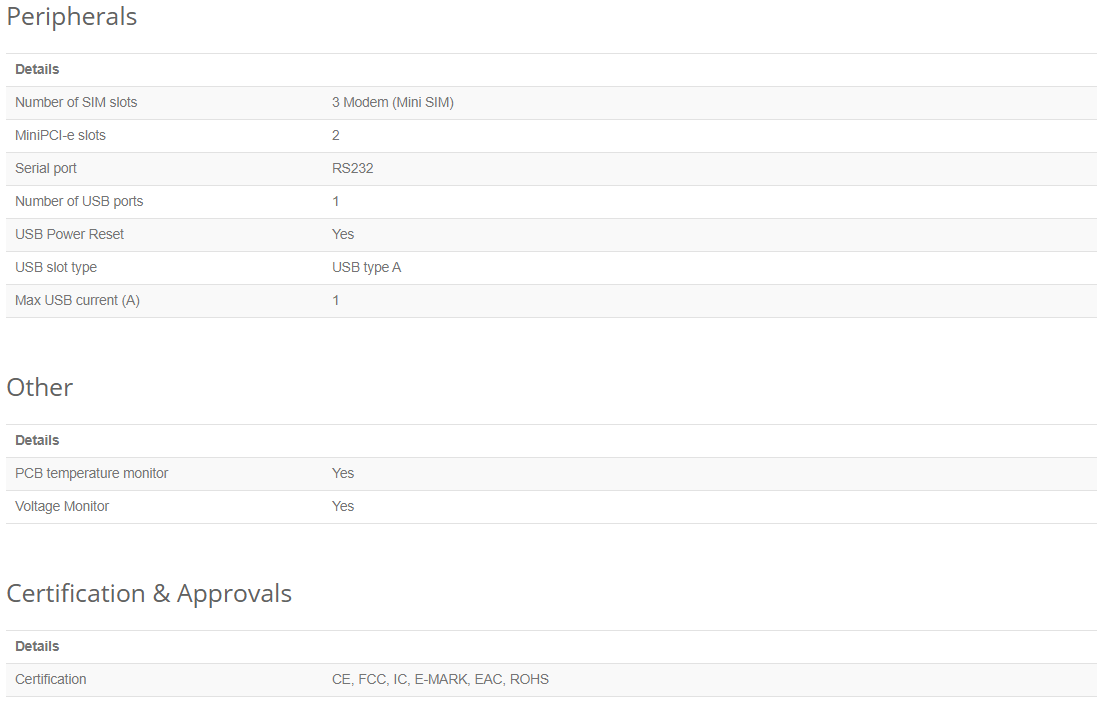Click the Peripherals section heading
This screenshot has width=1105, height=705.
[71, 16]
